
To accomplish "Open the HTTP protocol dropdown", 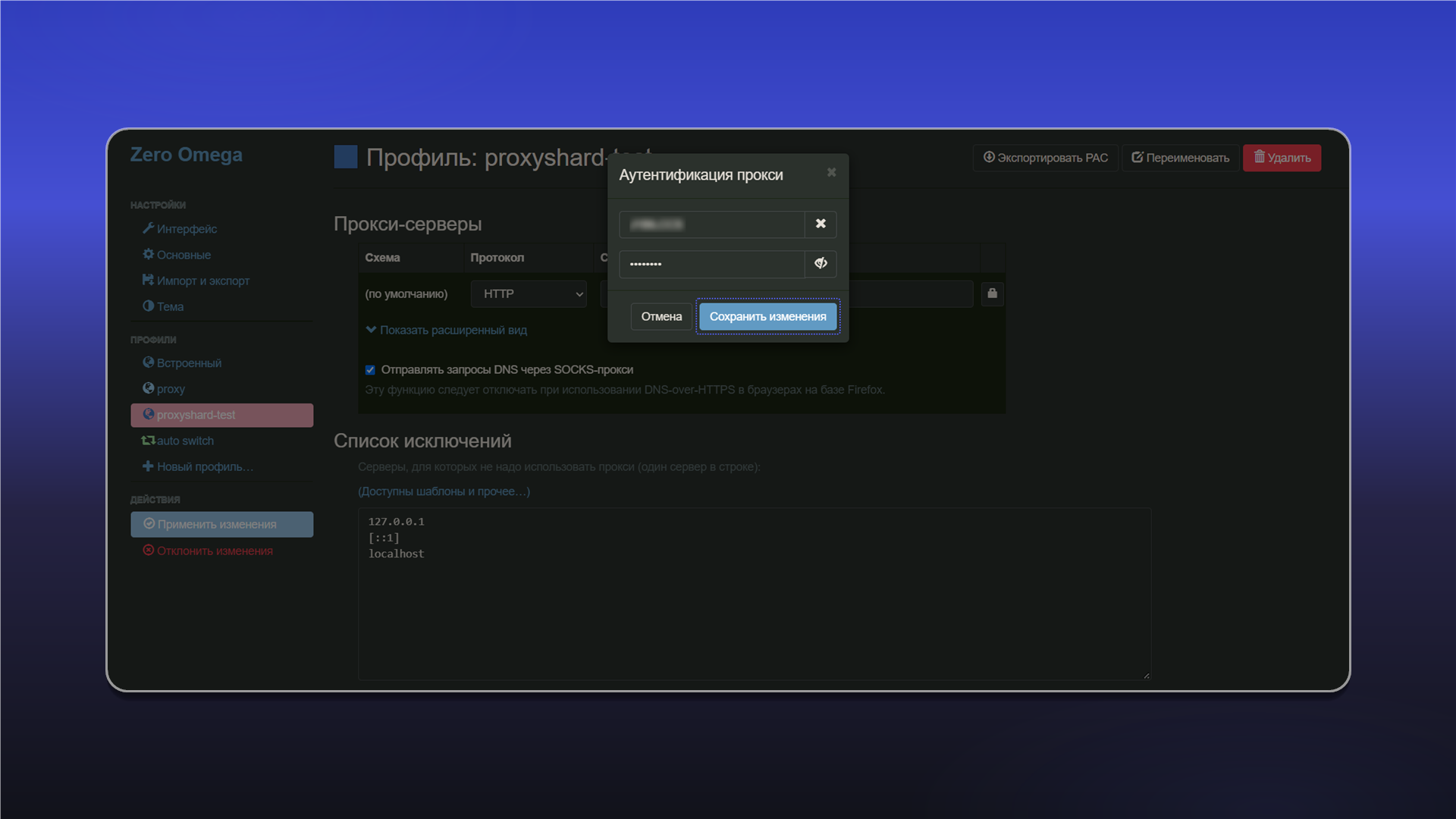I will pyautogui.click(x=529, y=293).
